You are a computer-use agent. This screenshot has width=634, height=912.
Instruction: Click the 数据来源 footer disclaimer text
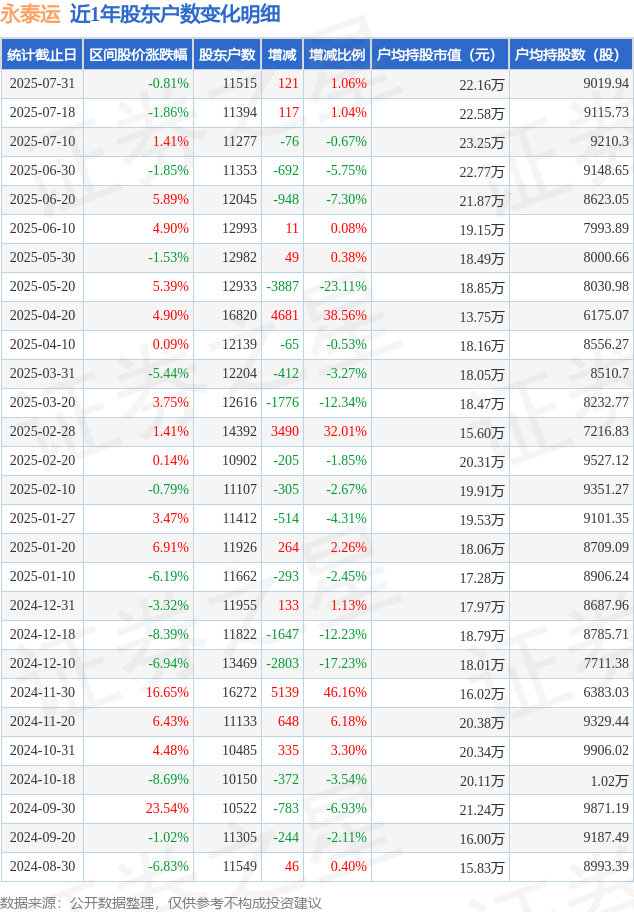click(161, 903)
